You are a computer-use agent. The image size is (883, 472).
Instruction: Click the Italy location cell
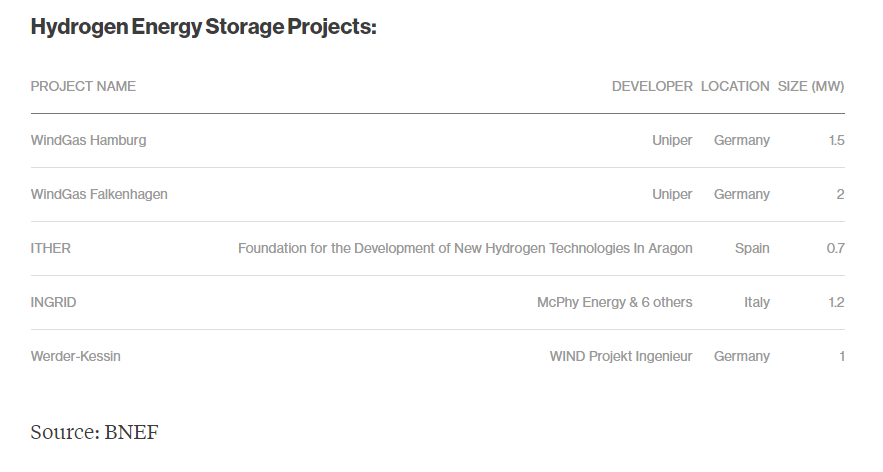[757, 302]
